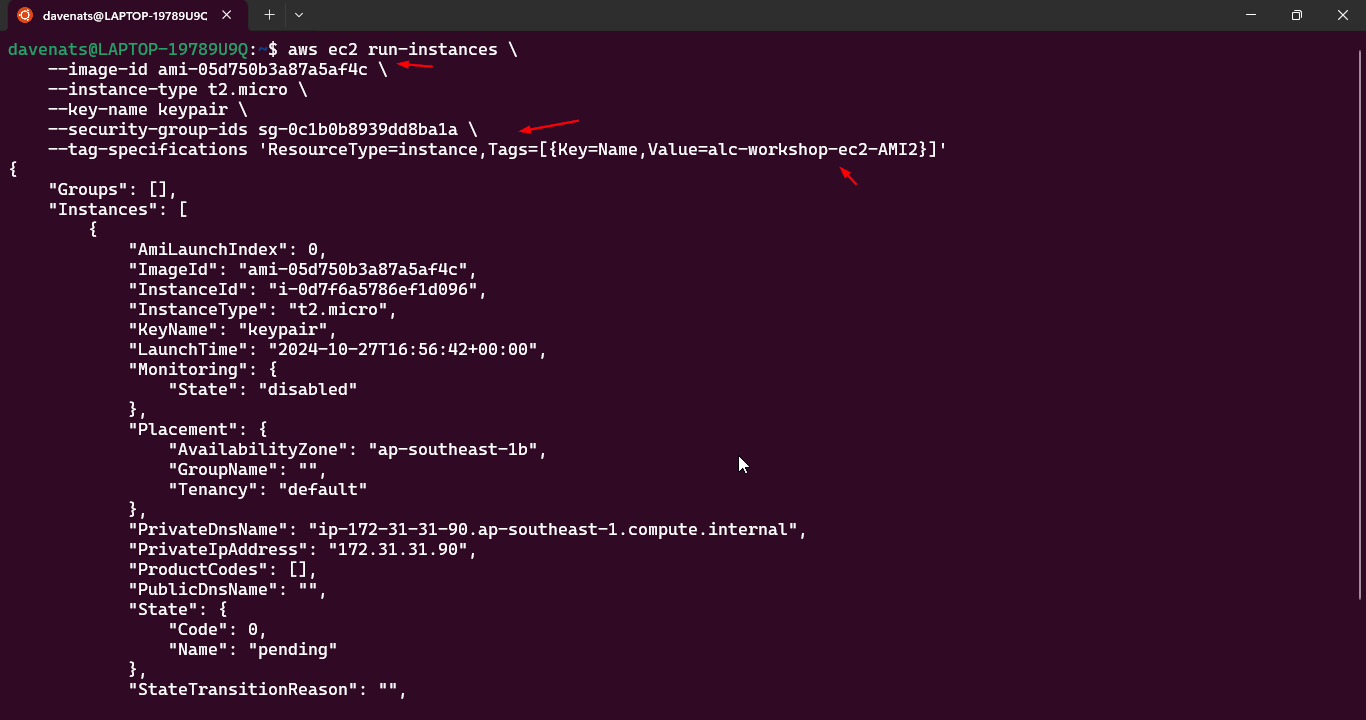Click the LaunchTime timestamp value
Screen dimensions: 1366x720
coord(403,350)
